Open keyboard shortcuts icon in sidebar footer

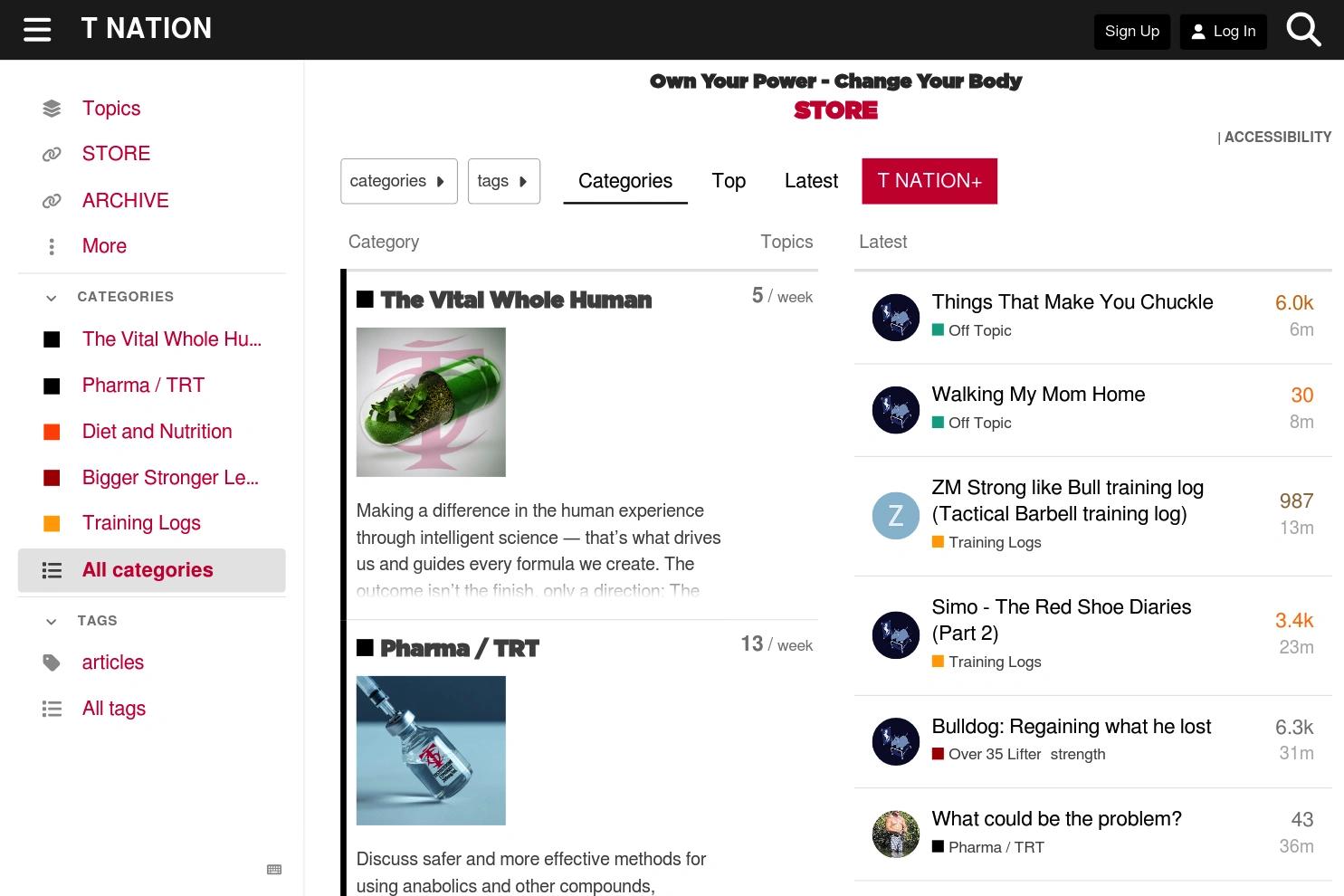(x=274, y=870)
